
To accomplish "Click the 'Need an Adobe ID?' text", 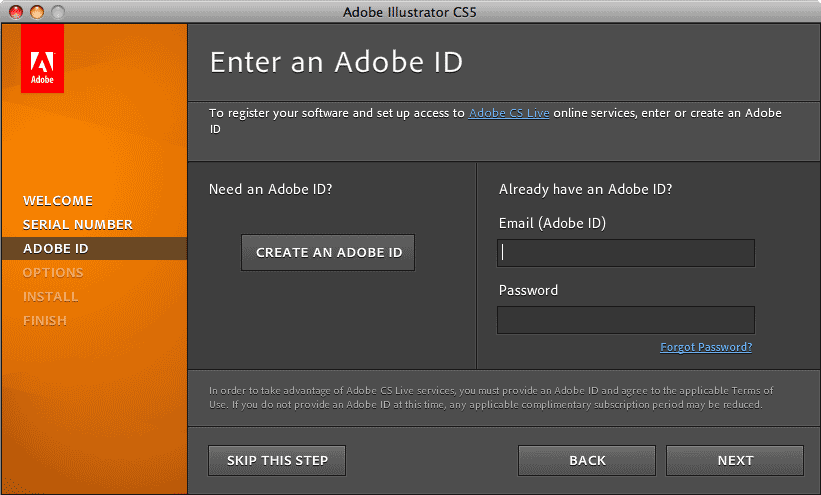I will tap(270, 189).
